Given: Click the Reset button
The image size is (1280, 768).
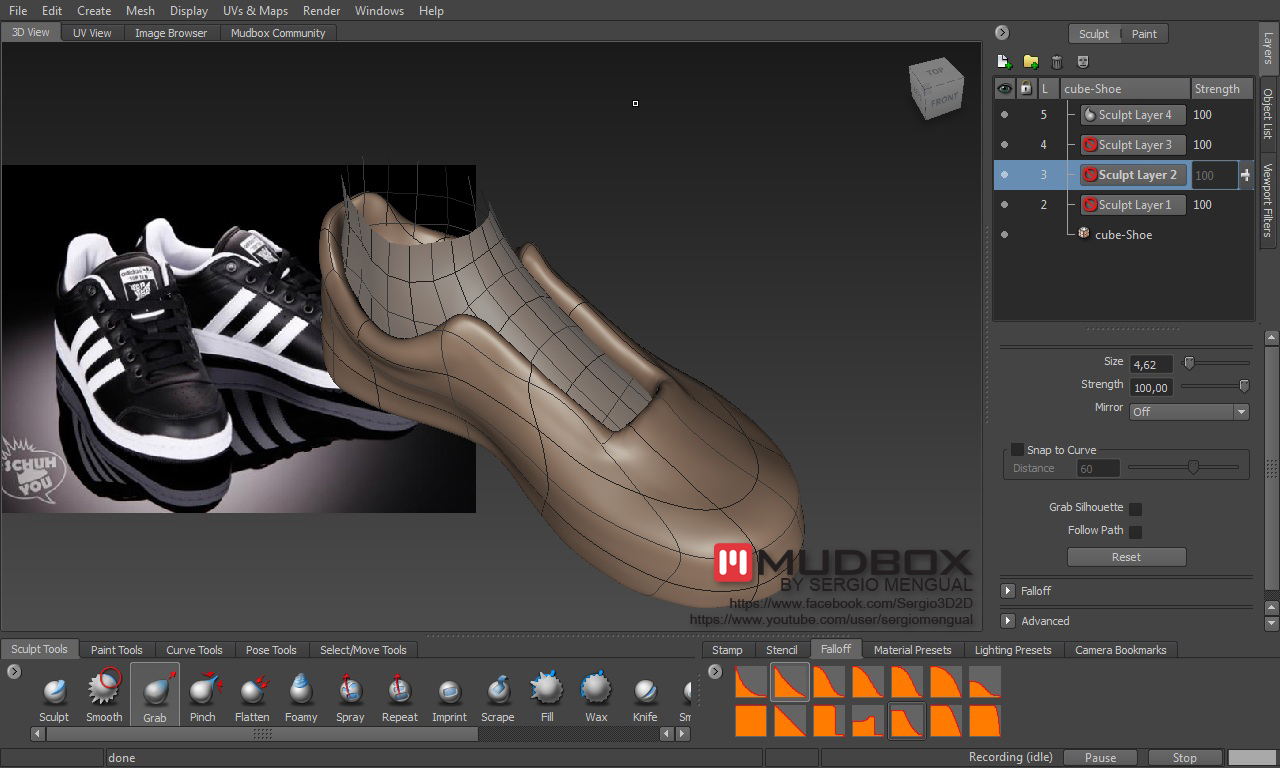Looking at the screenshot, I should point(1126,556).
